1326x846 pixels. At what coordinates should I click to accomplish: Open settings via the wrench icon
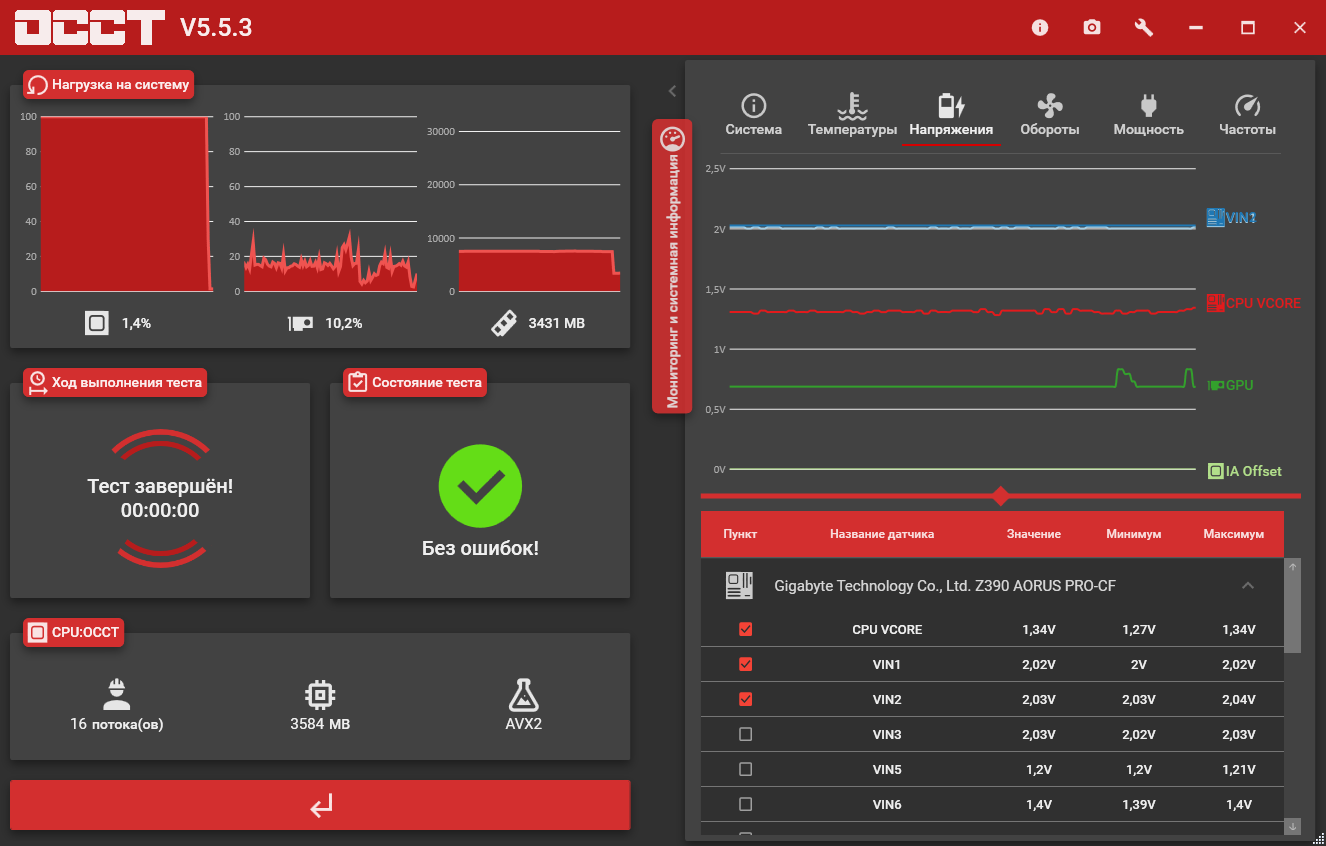1144,28
